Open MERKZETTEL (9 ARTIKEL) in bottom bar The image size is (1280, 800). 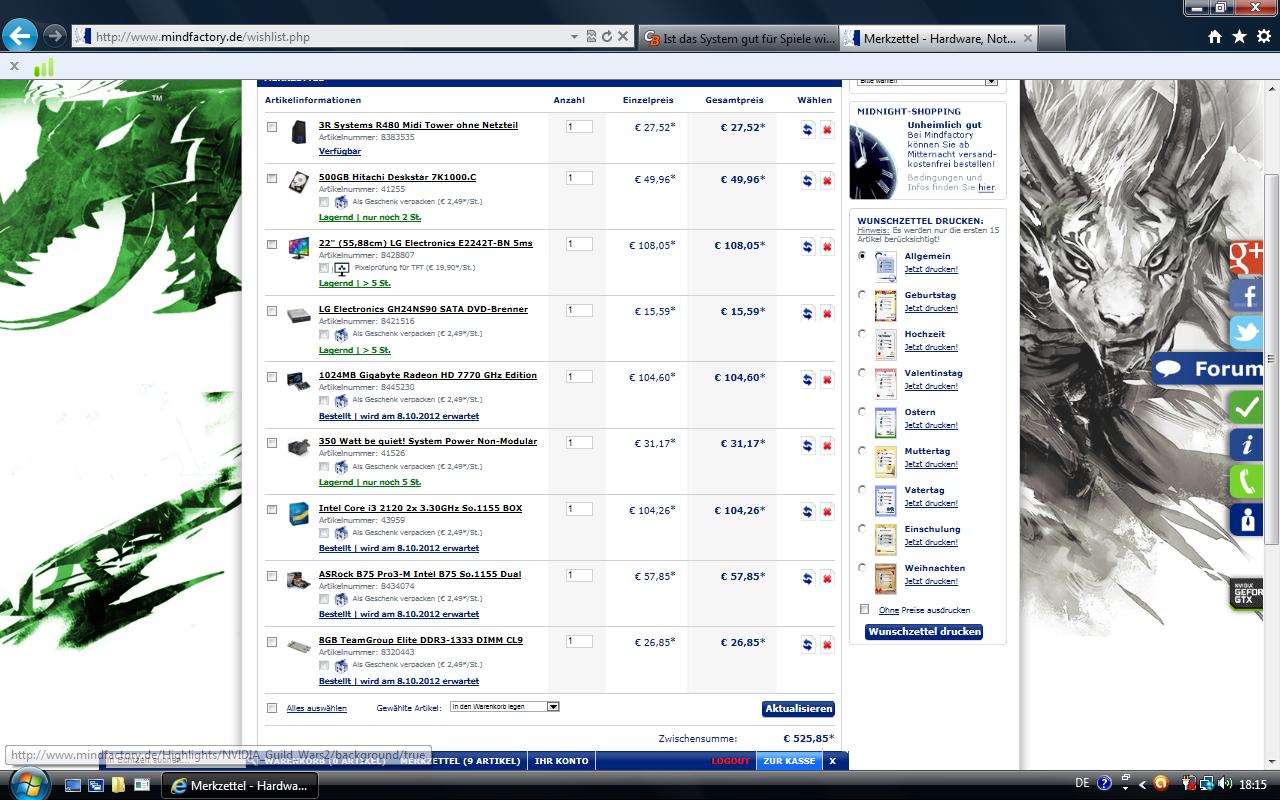click(460, 761)
